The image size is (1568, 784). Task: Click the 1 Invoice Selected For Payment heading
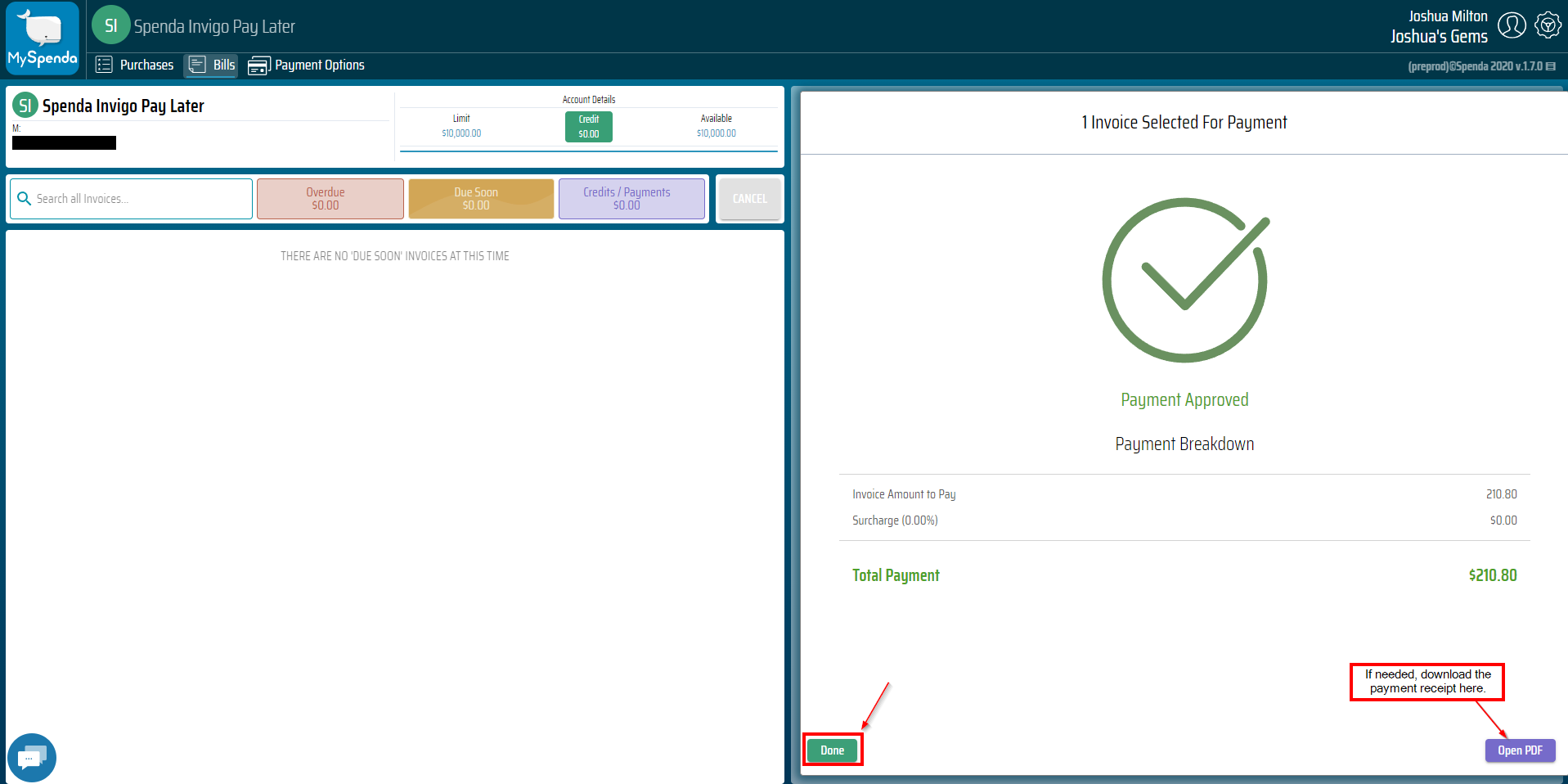point(1184,123)
